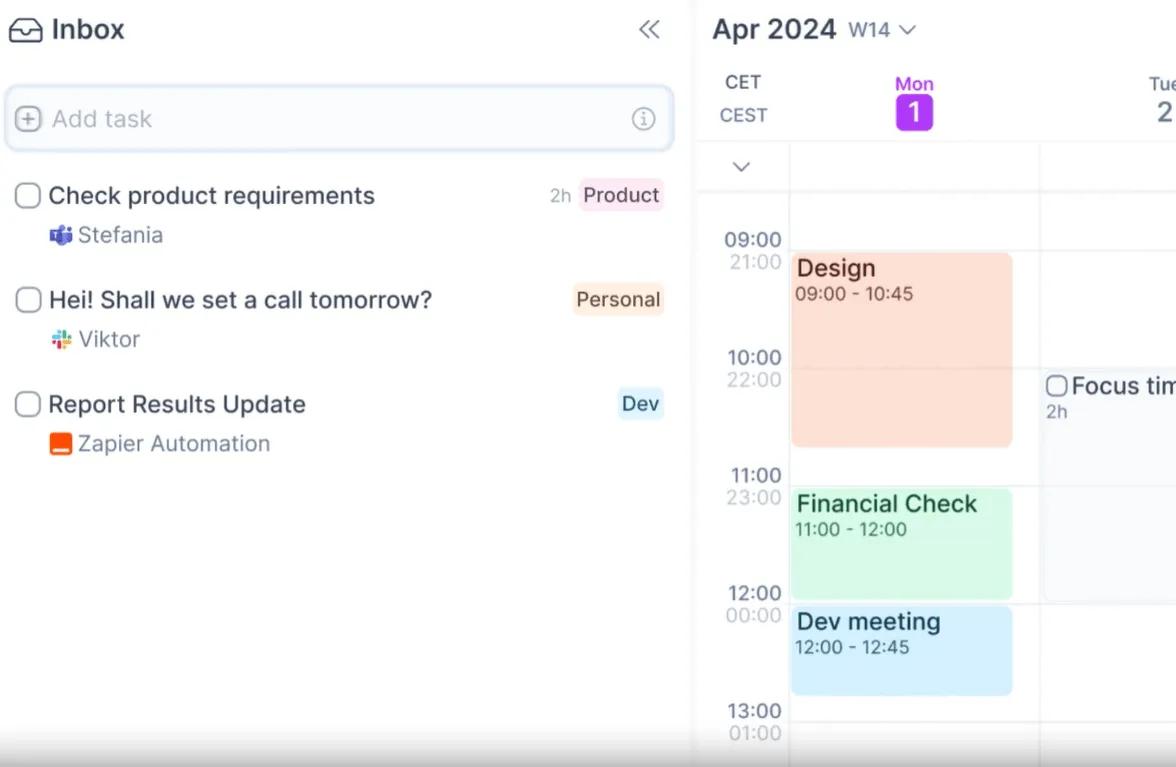This screenshot has height=767, width=1176.
Task: Check off Check product requirements task
Action: pyautogui.click(x=28, y=196)
